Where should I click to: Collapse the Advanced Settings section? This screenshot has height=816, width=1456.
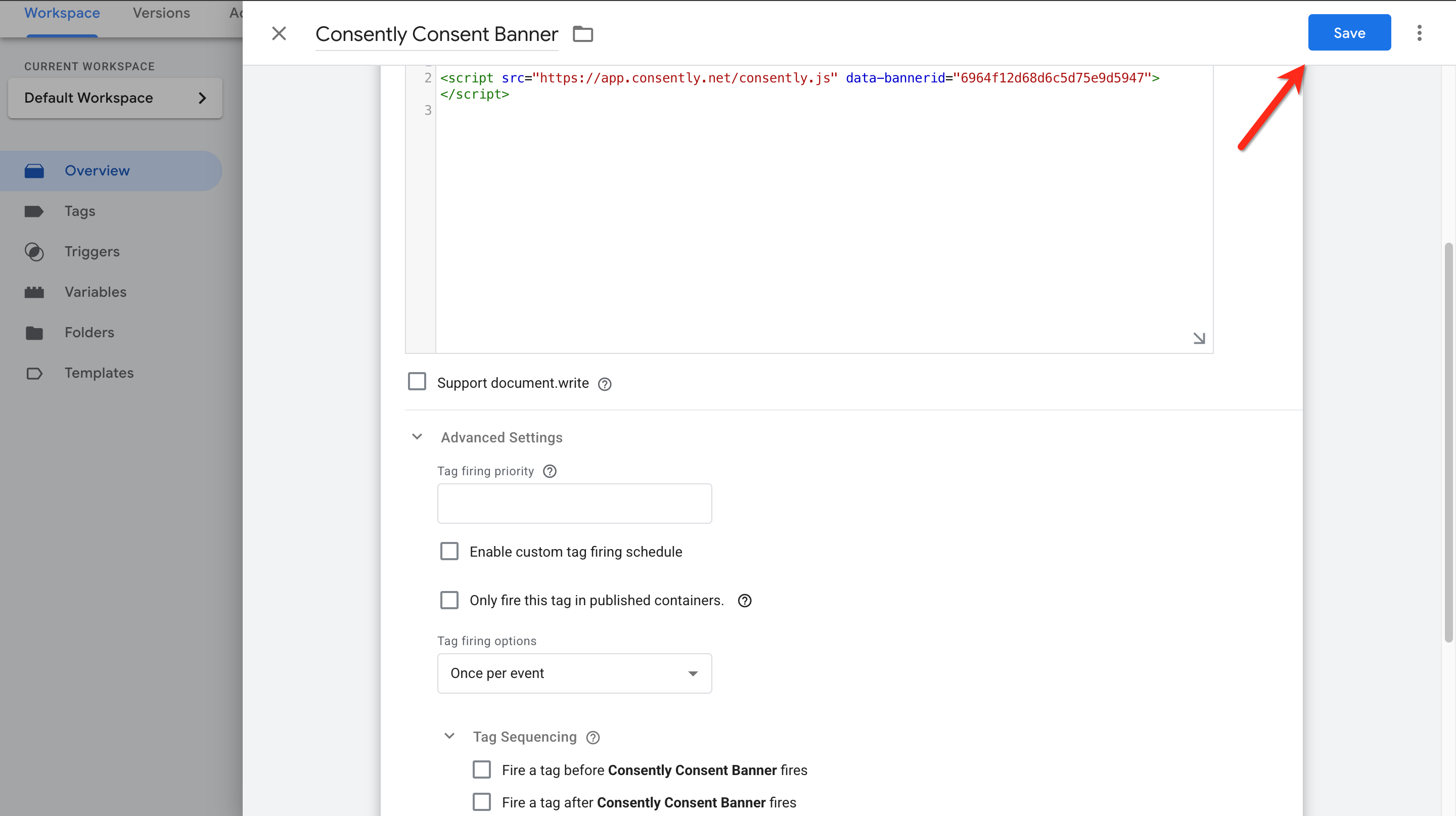tap(417, 437)
